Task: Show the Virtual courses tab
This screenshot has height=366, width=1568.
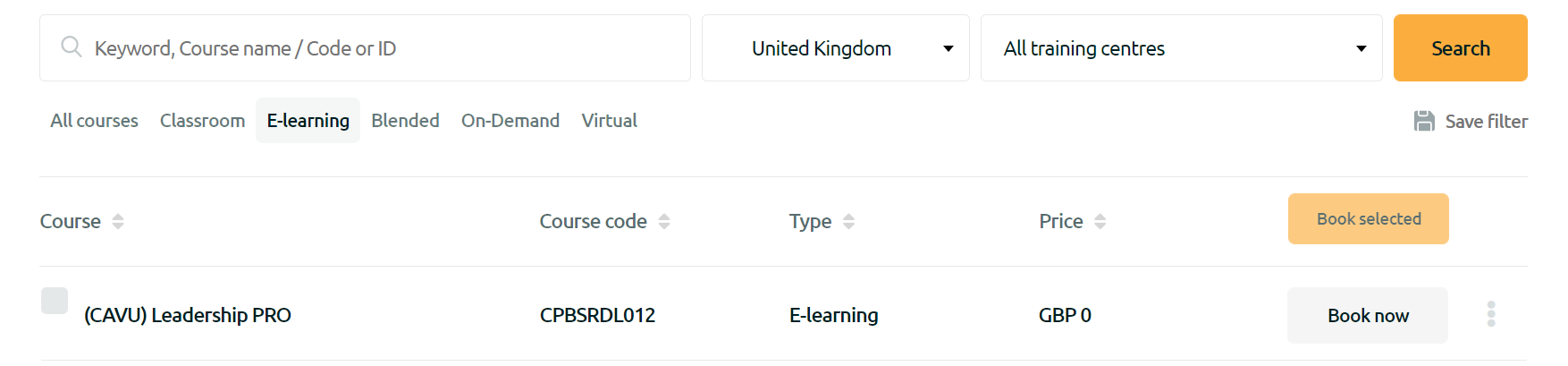Action: click(x=609, y=121)
